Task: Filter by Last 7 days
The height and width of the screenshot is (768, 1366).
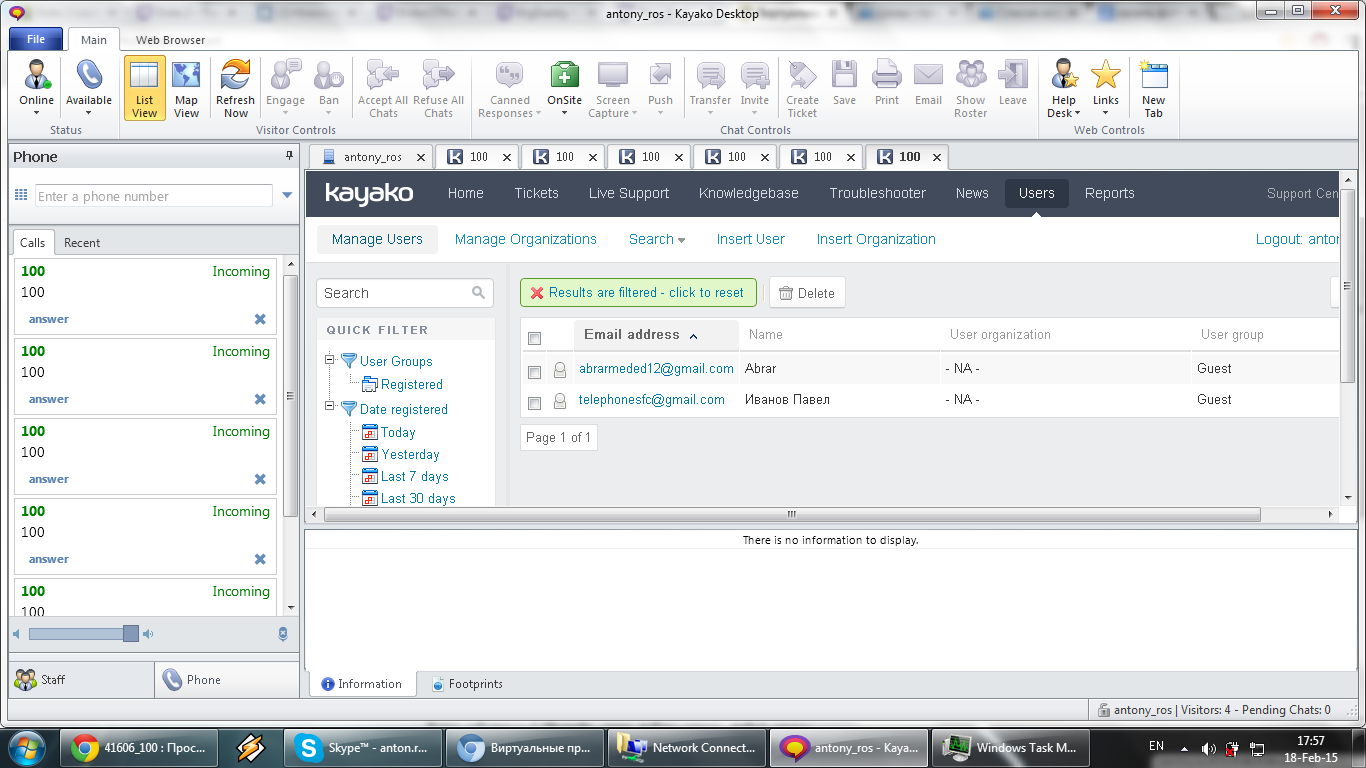Action: coord(414,476)
